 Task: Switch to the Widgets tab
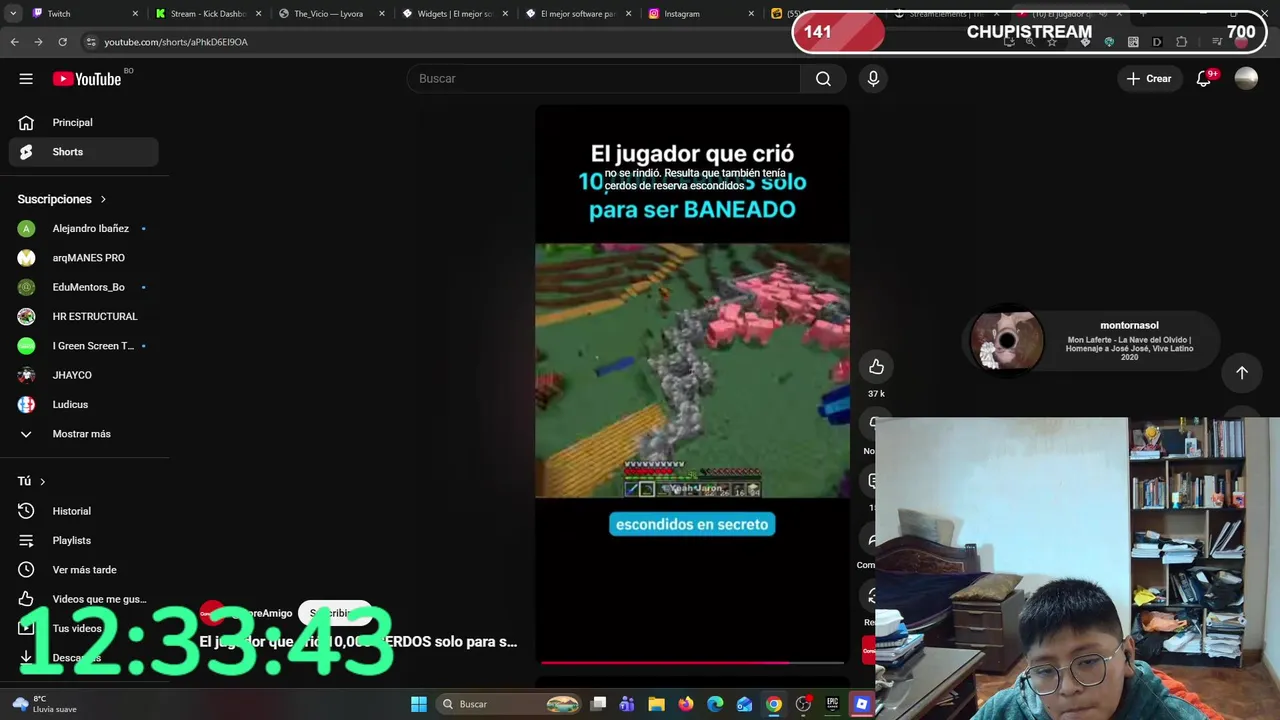[453, 14]
